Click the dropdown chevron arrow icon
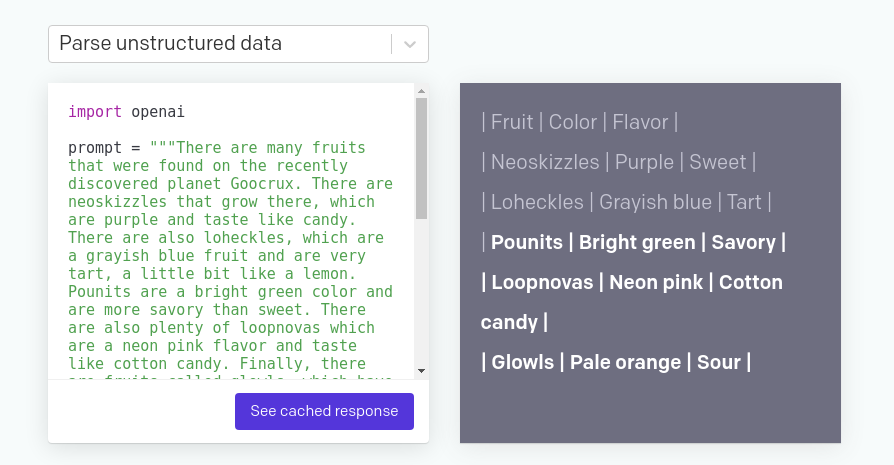Image resolution: width=894 pixels, height=465 pixels. pyautogui.click(x=409, y=44)
